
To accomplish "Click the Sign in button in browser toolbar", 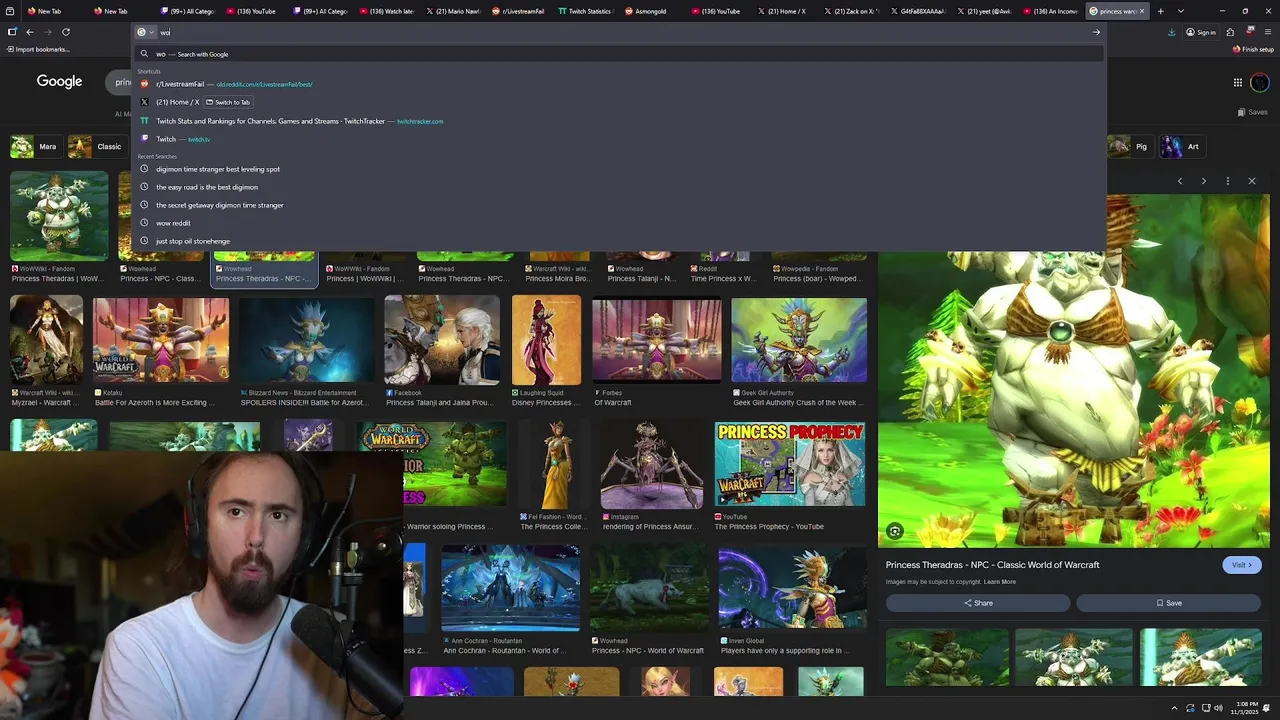I will click(1201, 32).
